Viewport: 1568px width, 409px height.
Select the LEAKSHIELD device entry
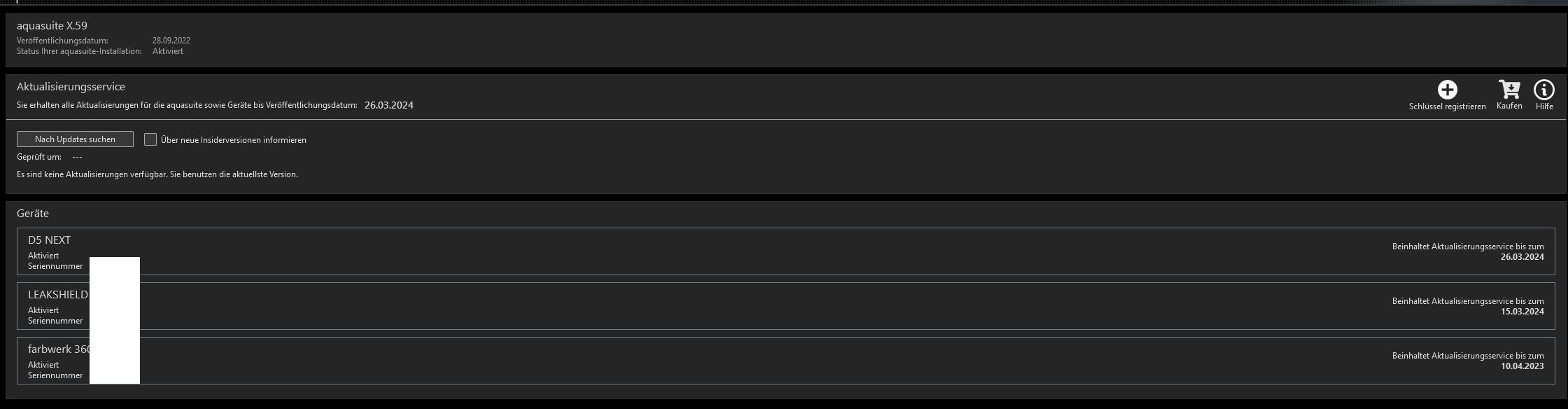[x=700, y=306]
